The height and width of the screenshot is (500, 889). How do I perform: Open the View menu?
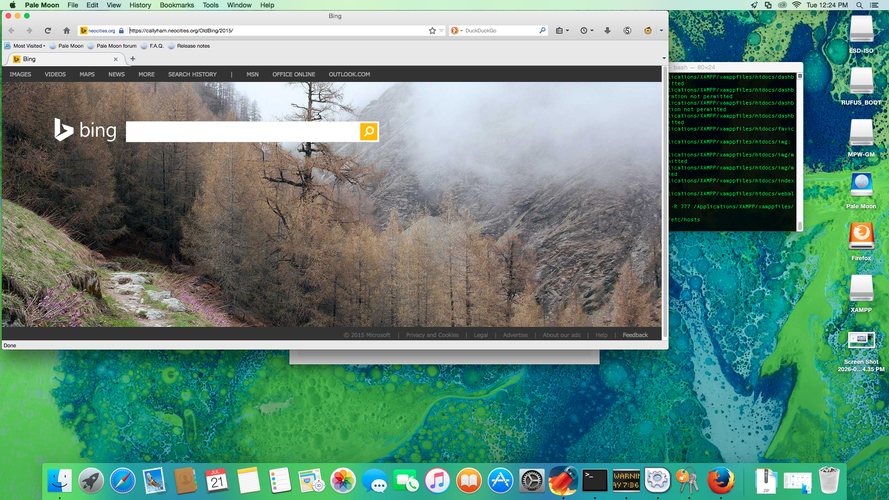click(x=114, y=5)
